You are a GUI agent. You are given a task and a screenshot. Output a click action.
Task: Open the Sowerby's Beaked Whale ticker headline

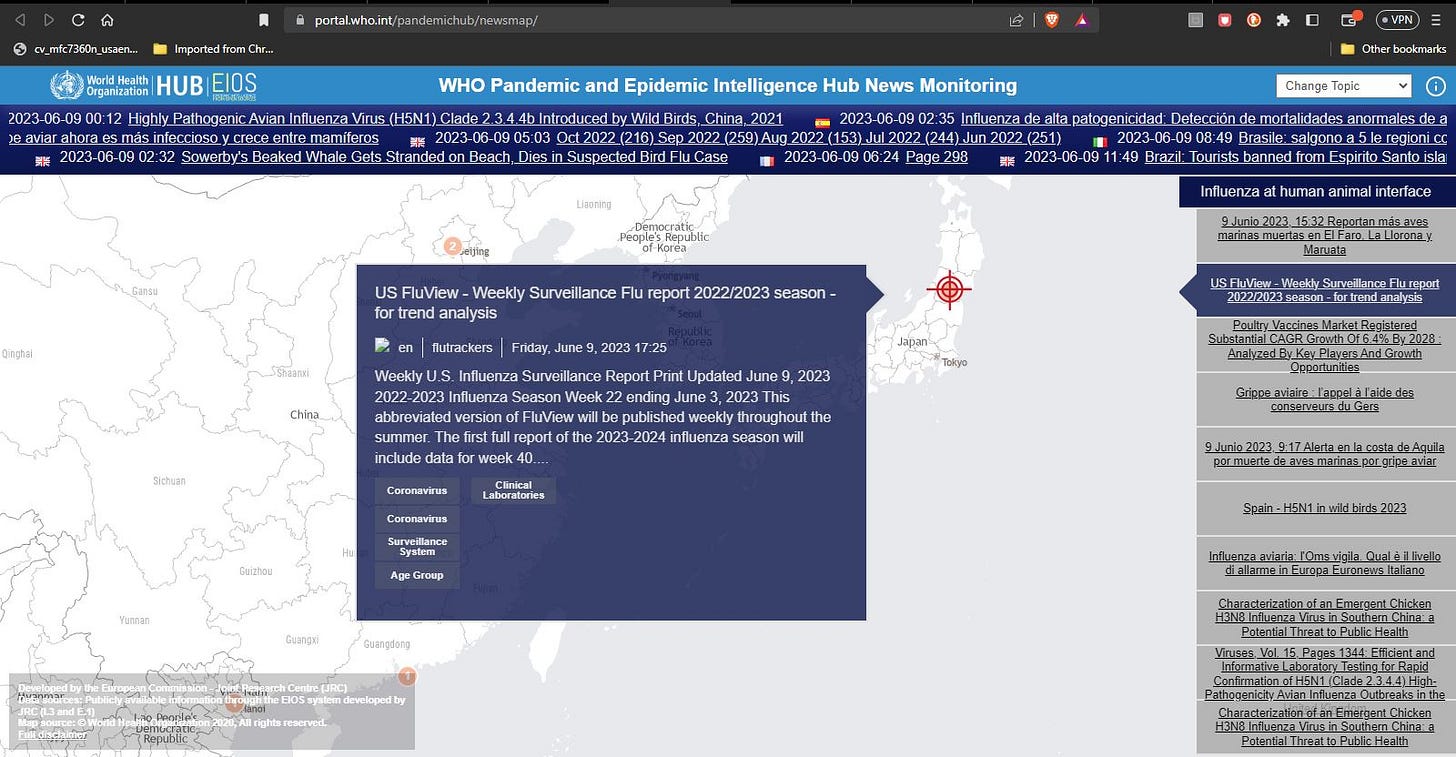coord(454,156)
